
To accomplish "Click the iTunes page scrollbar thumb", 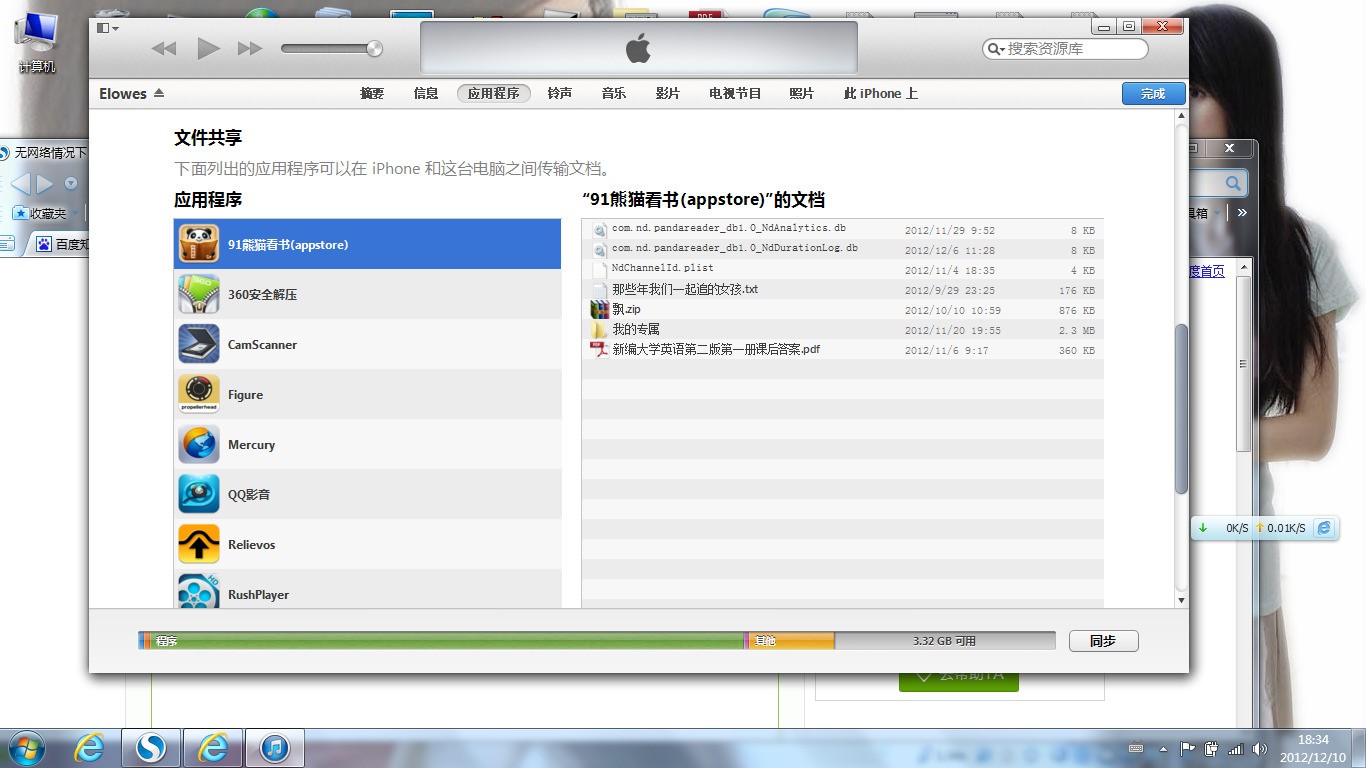I will click(x=1181, y=408).
